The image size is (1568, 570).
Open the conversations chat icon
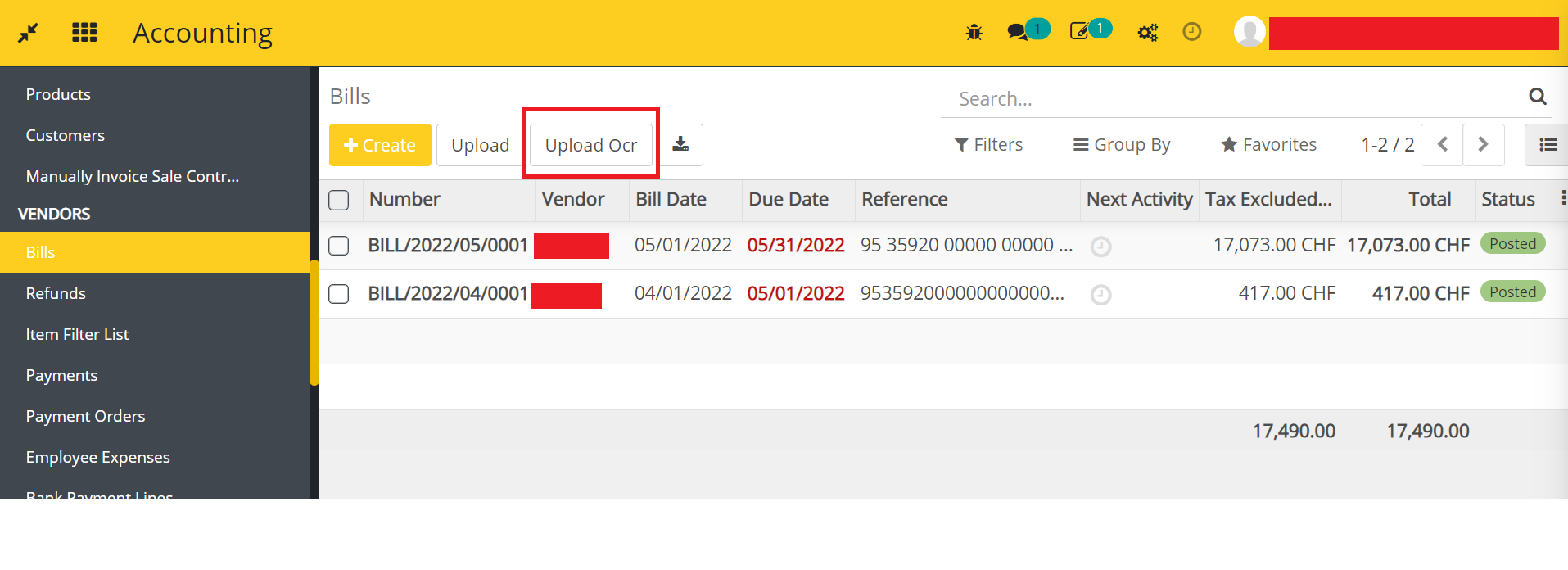[1018, 32]
